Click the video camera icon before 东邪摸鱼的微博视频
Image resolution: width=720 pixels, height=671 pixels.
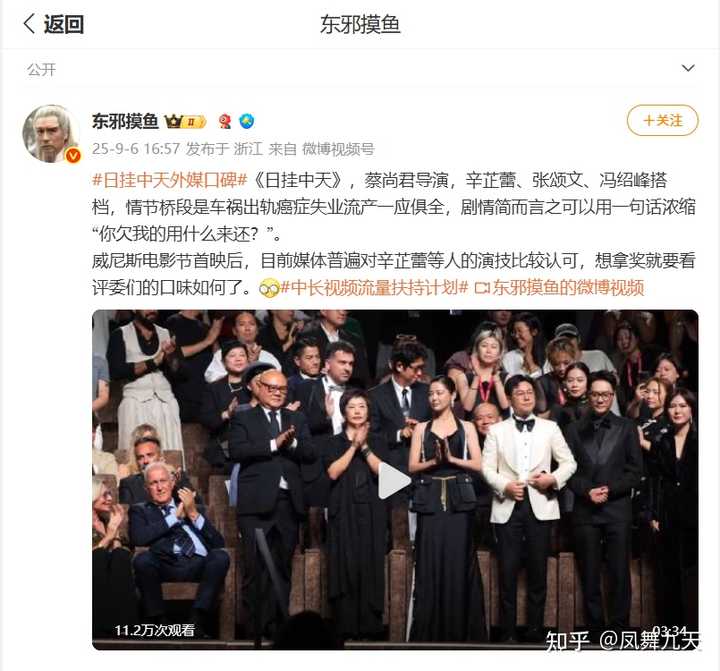(x=482, y=288)
